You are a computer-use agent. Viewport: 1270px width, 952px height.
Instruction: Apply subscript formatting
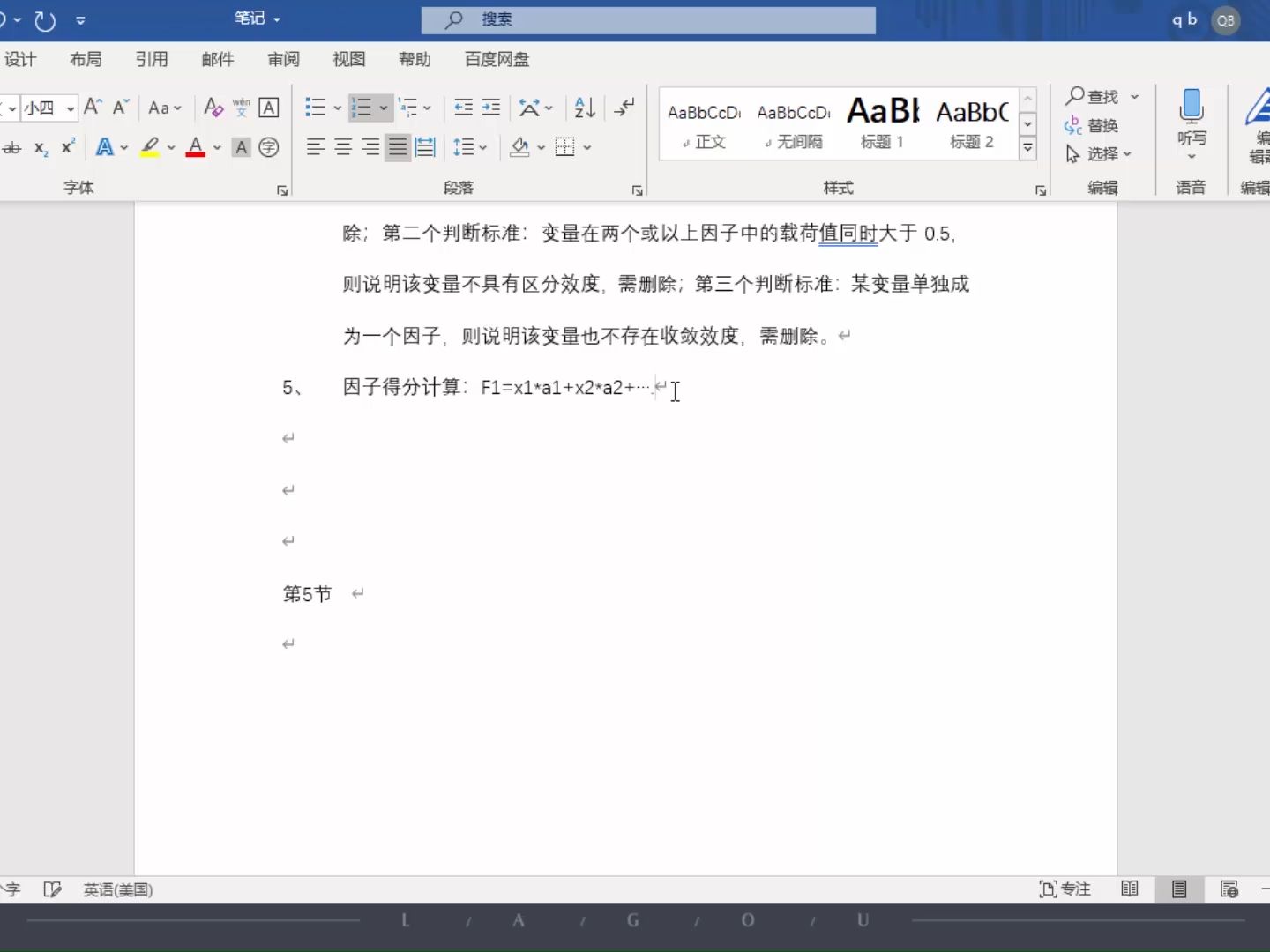[x=41, y=148]
